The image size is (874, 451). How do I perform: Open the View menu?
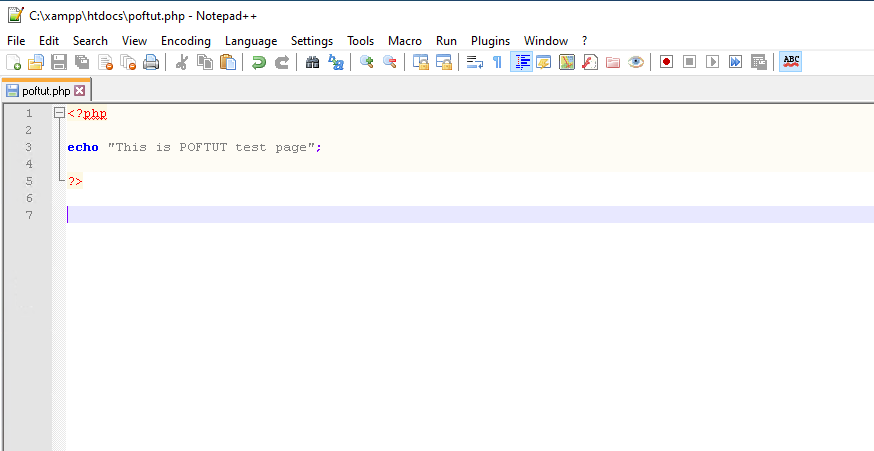tap(134, 41)
